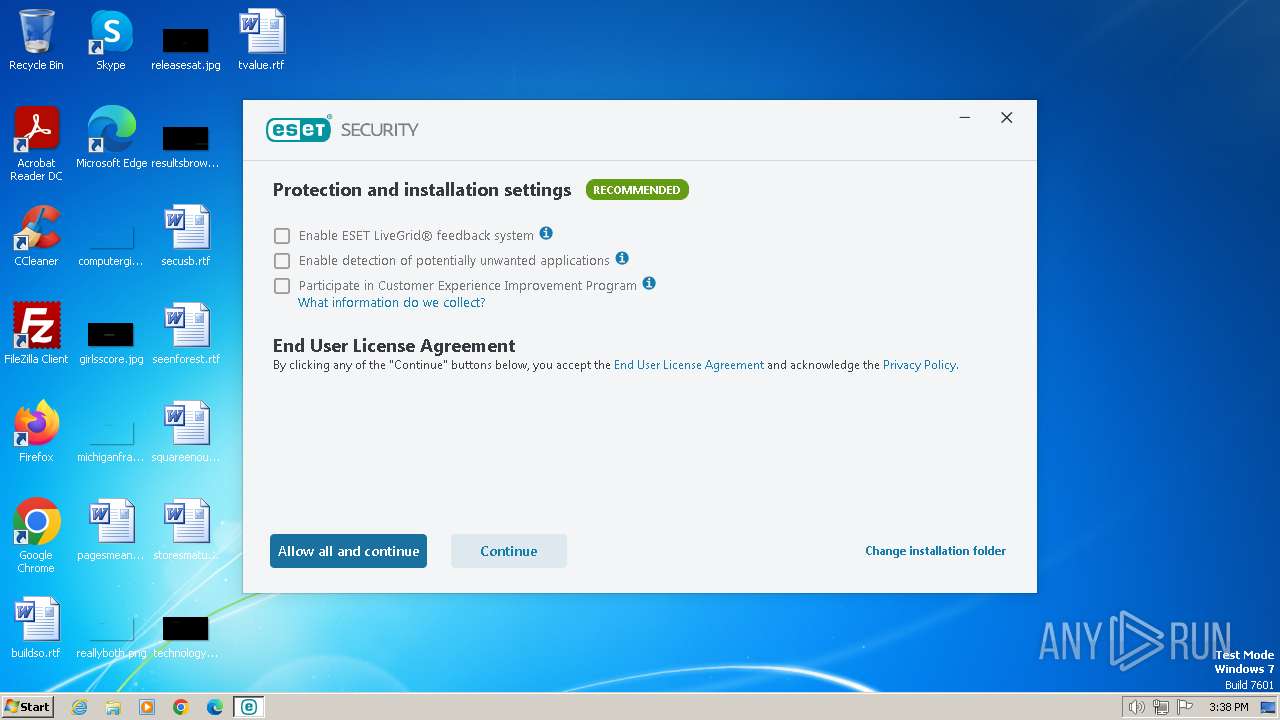Launch Chrome from the taskbar
This screenshot has width=1280, height=720.
click(x=181, y=707)
